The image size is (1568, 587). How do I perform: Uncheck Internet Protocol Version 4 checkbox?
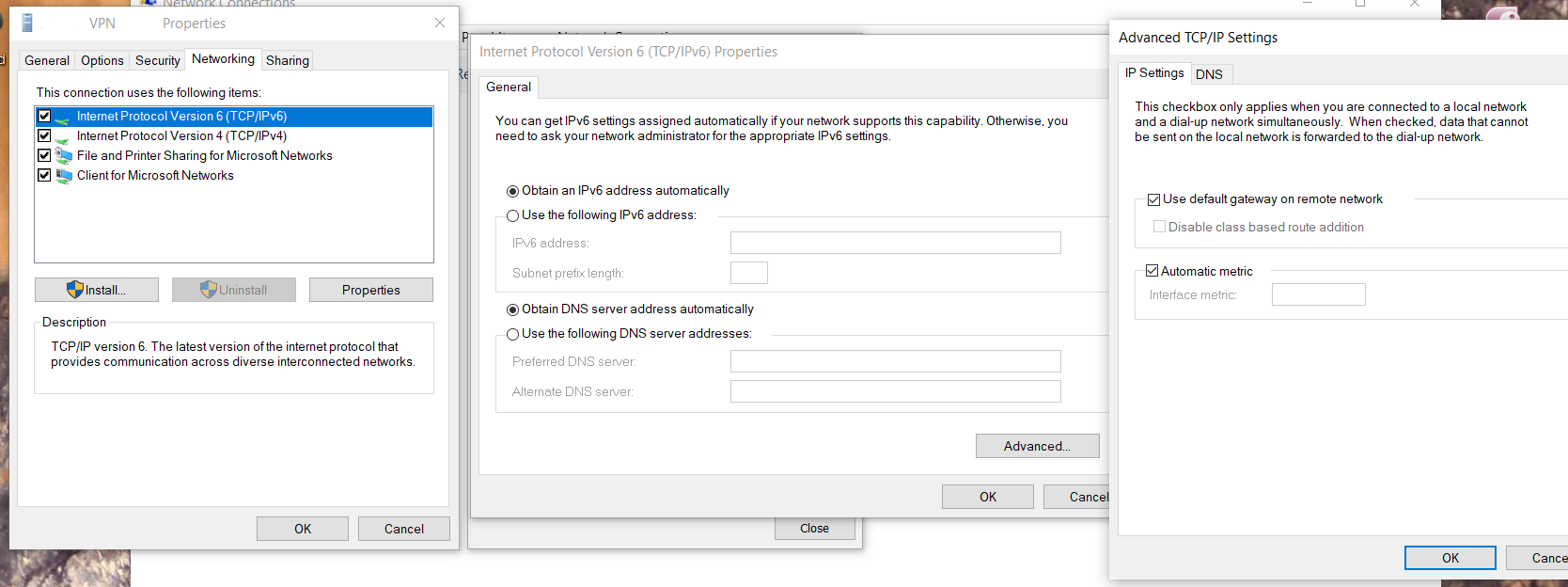pyautogui.click(x=43, y=135)
